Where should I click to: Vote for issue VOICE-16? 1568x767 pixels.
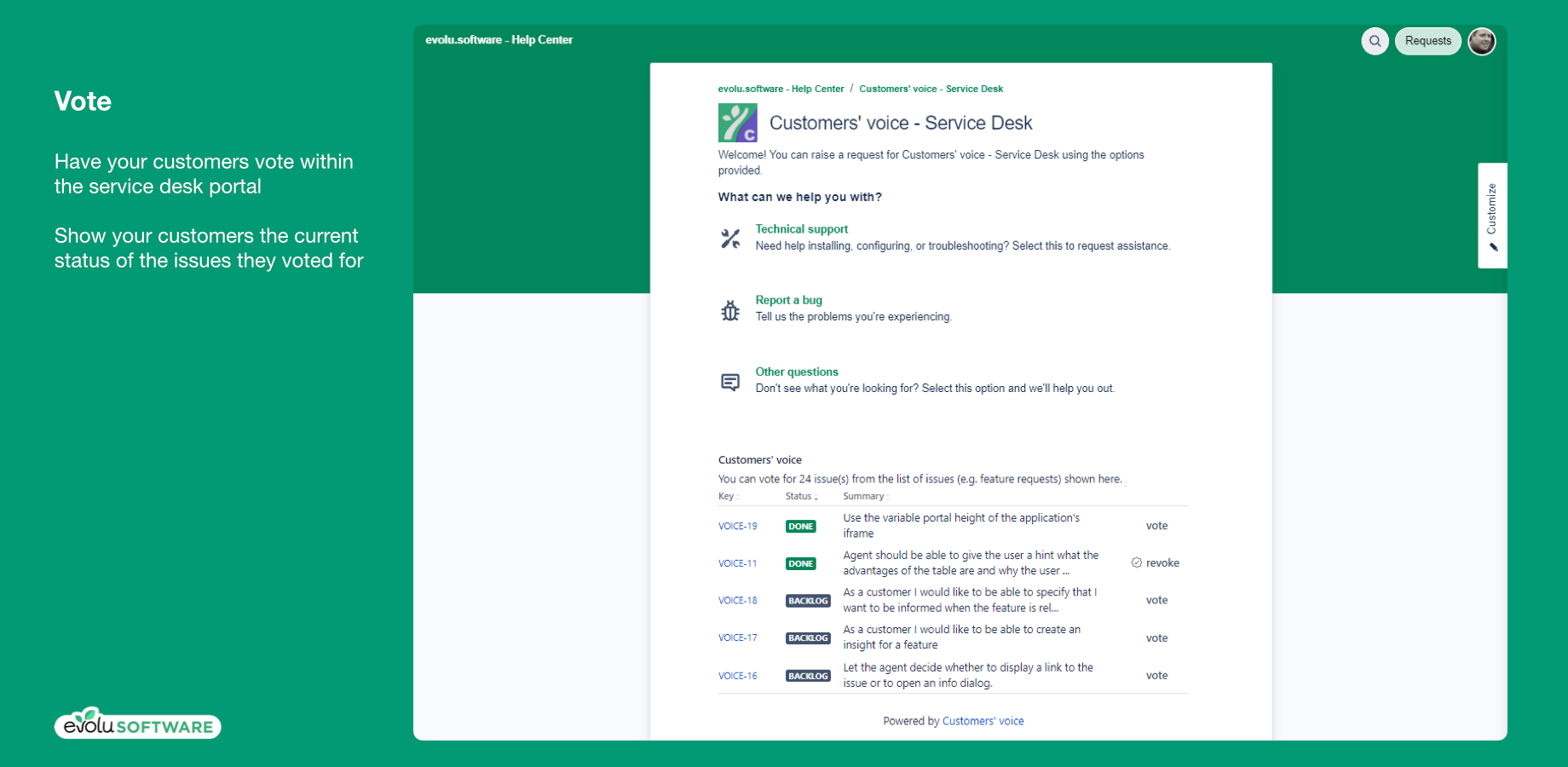pyautogui.click(x=1156, y=675)
